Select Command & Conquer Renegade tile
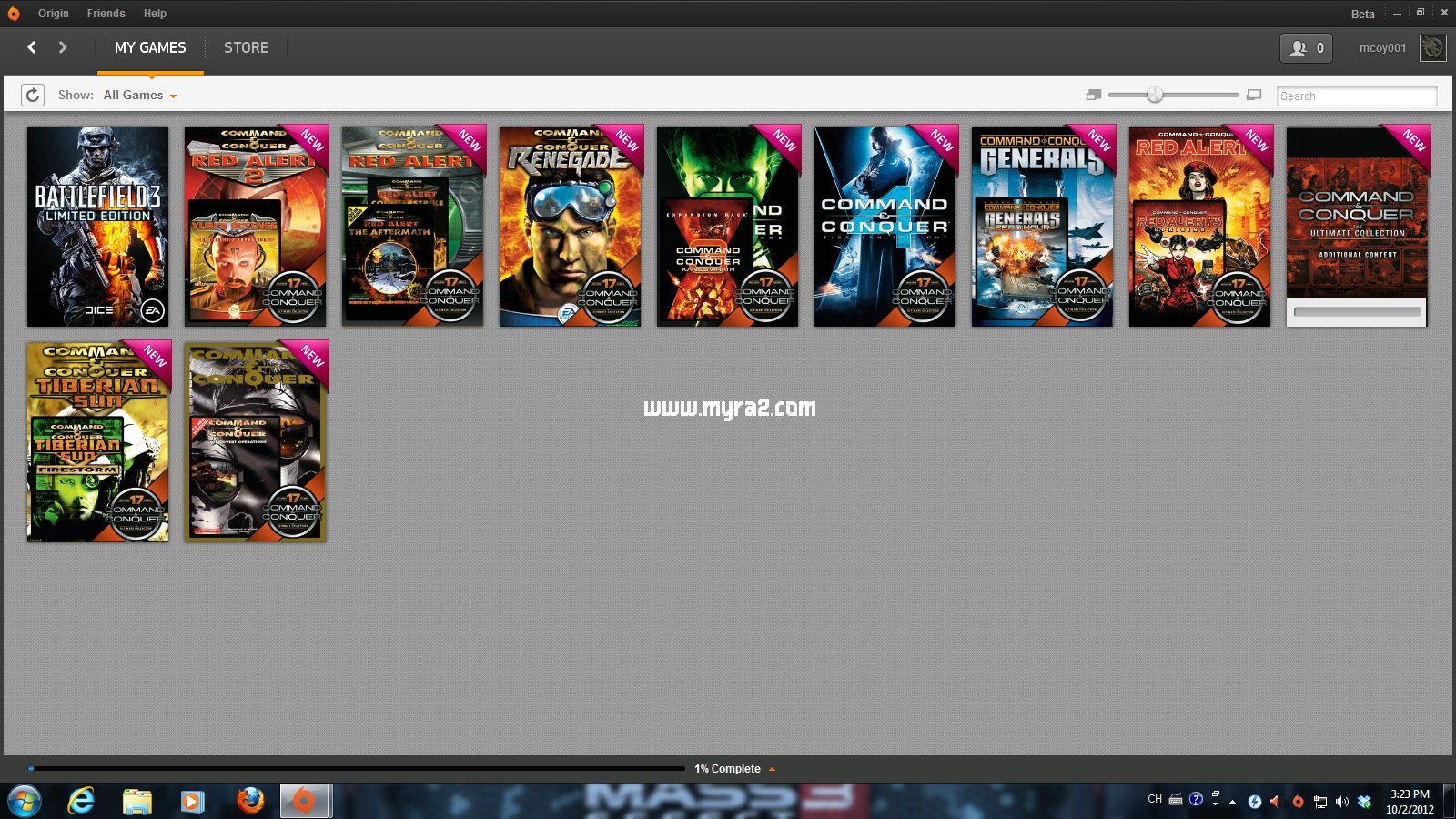Screen dimensions: 1456x819 [570, 227]
